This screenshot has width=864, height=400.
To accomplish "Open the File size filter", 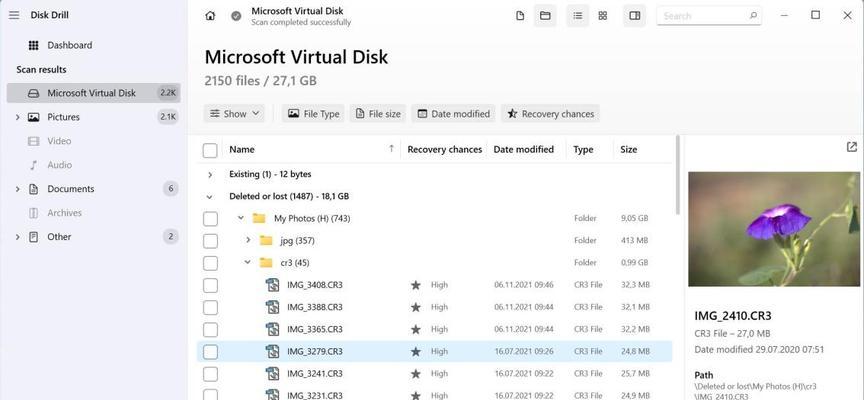I will click(x=378, y=113).
